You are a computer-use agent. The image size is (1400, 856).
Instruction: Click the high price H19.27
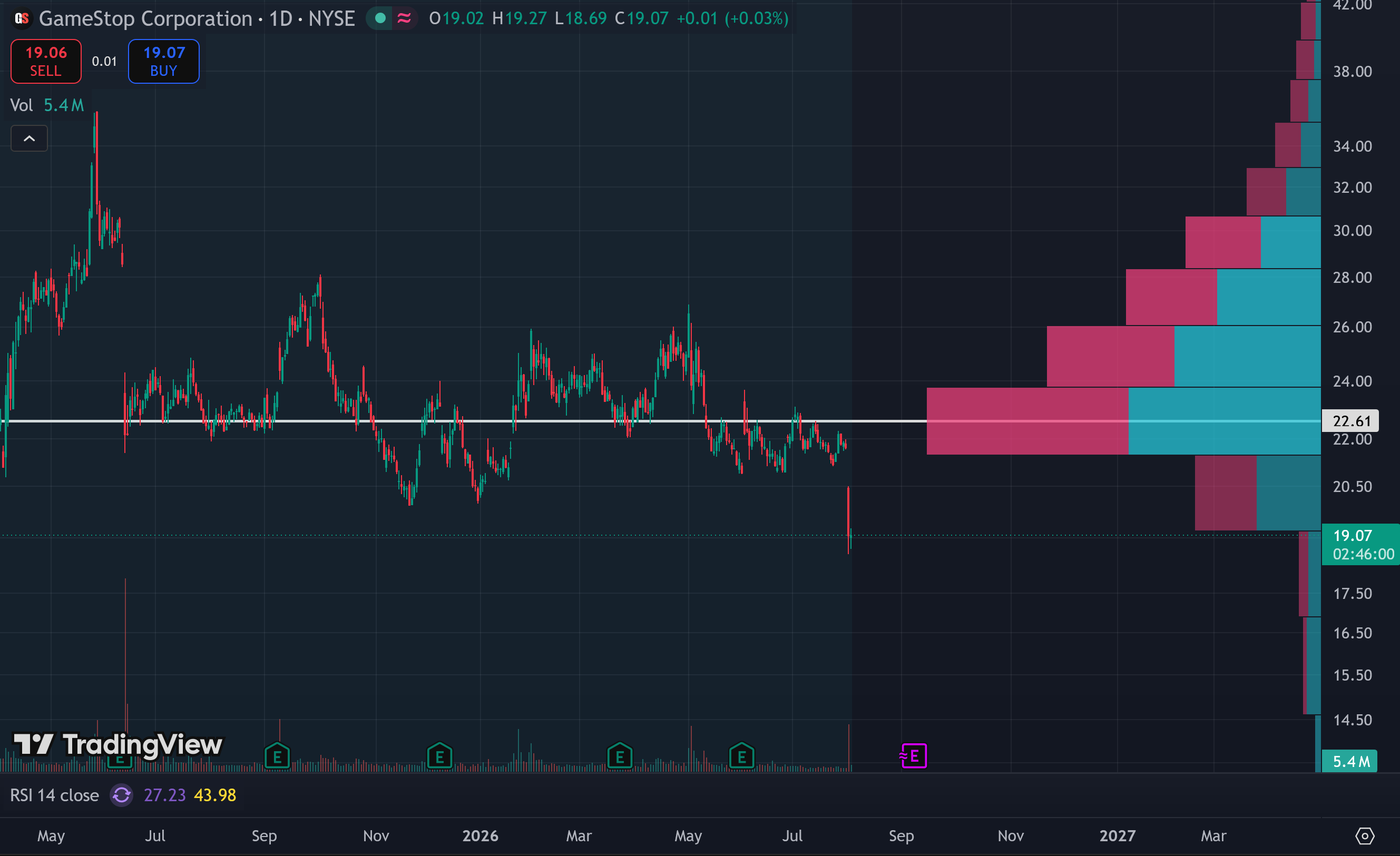[x=520, y=19]
